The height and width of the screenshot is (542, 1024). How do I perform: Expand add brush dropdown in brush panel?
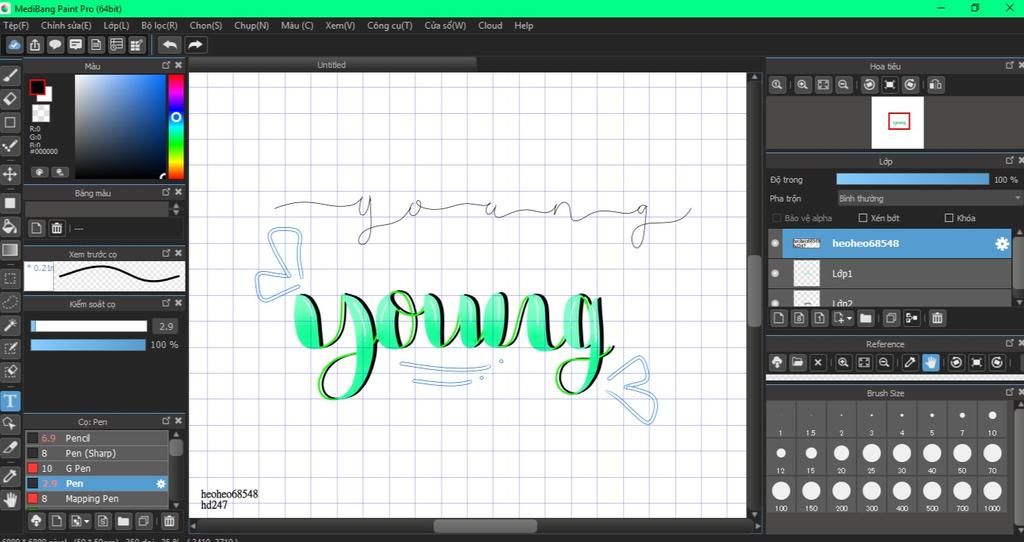[x=89, y=521]
